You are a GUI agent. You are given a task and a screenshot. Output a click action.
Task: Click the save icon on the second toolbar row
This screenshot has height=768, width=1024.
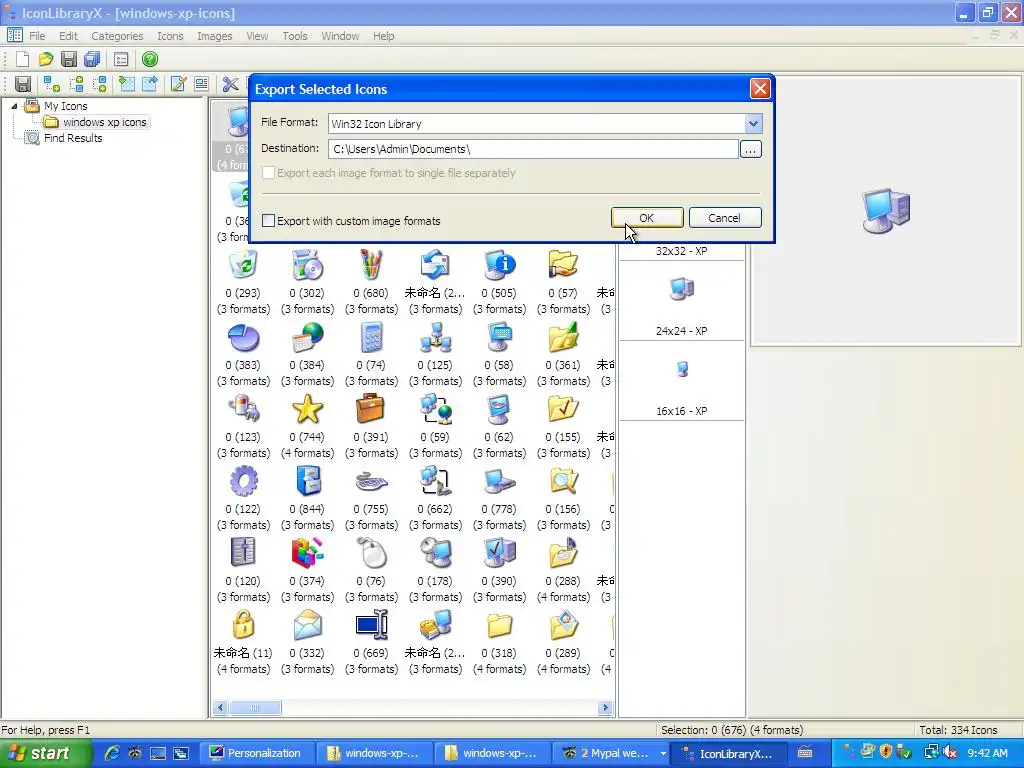click(23, 84)
